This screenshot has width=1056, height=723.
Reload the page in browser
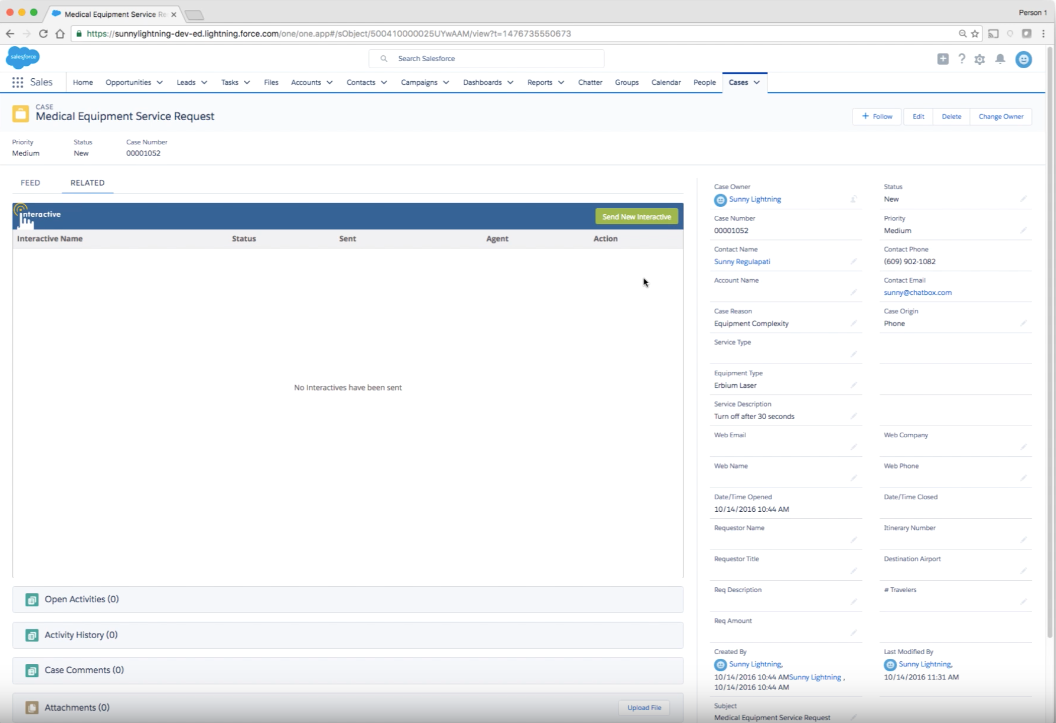43,34
